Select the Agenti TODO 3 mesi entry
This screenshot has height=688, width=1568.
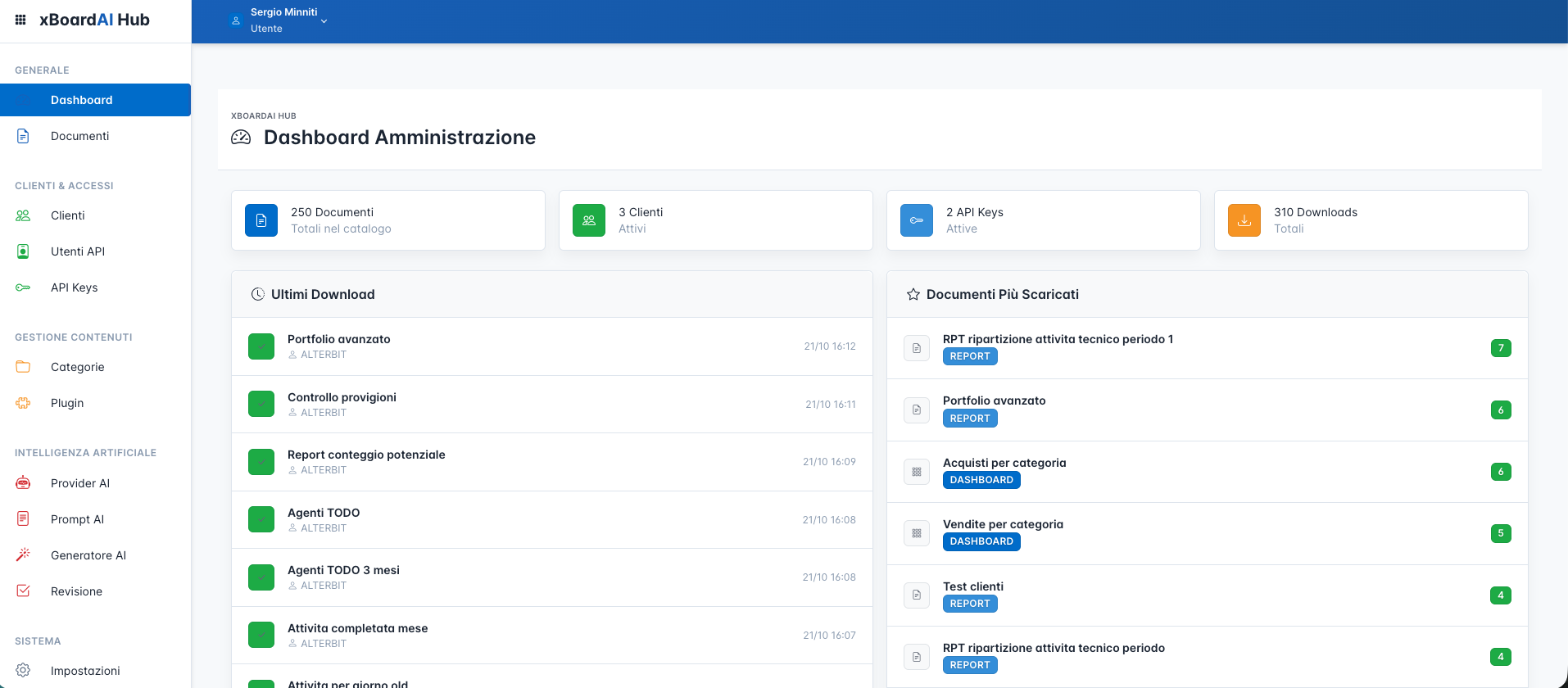(552, 577)
